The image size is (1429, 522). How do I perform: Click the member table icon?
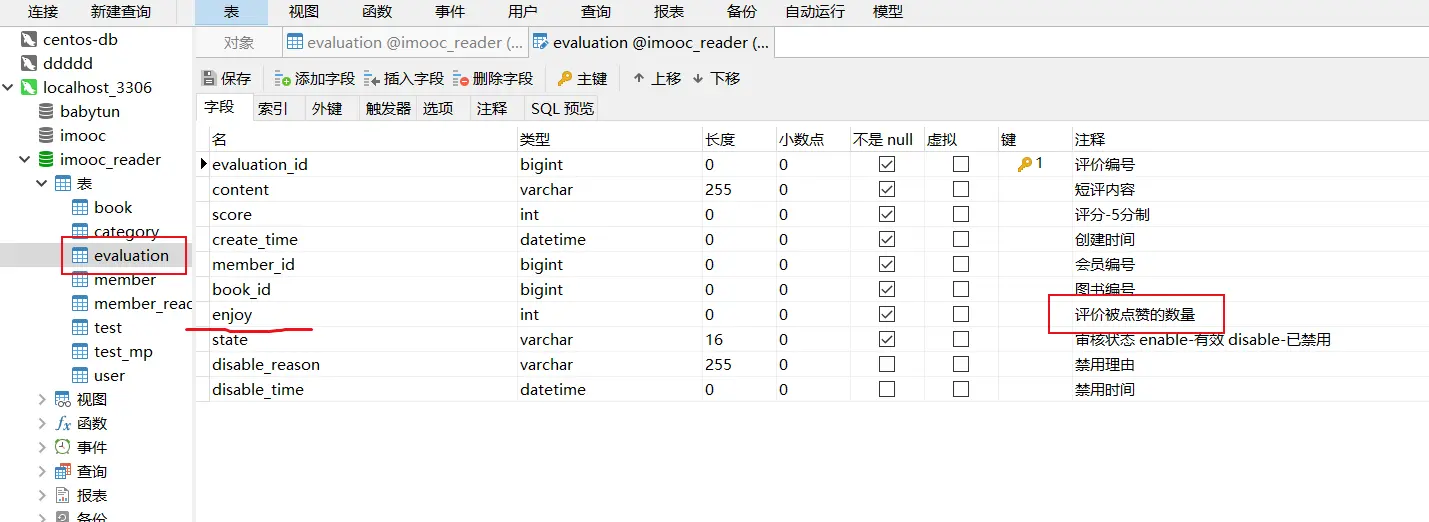click(x=80, y=279)
